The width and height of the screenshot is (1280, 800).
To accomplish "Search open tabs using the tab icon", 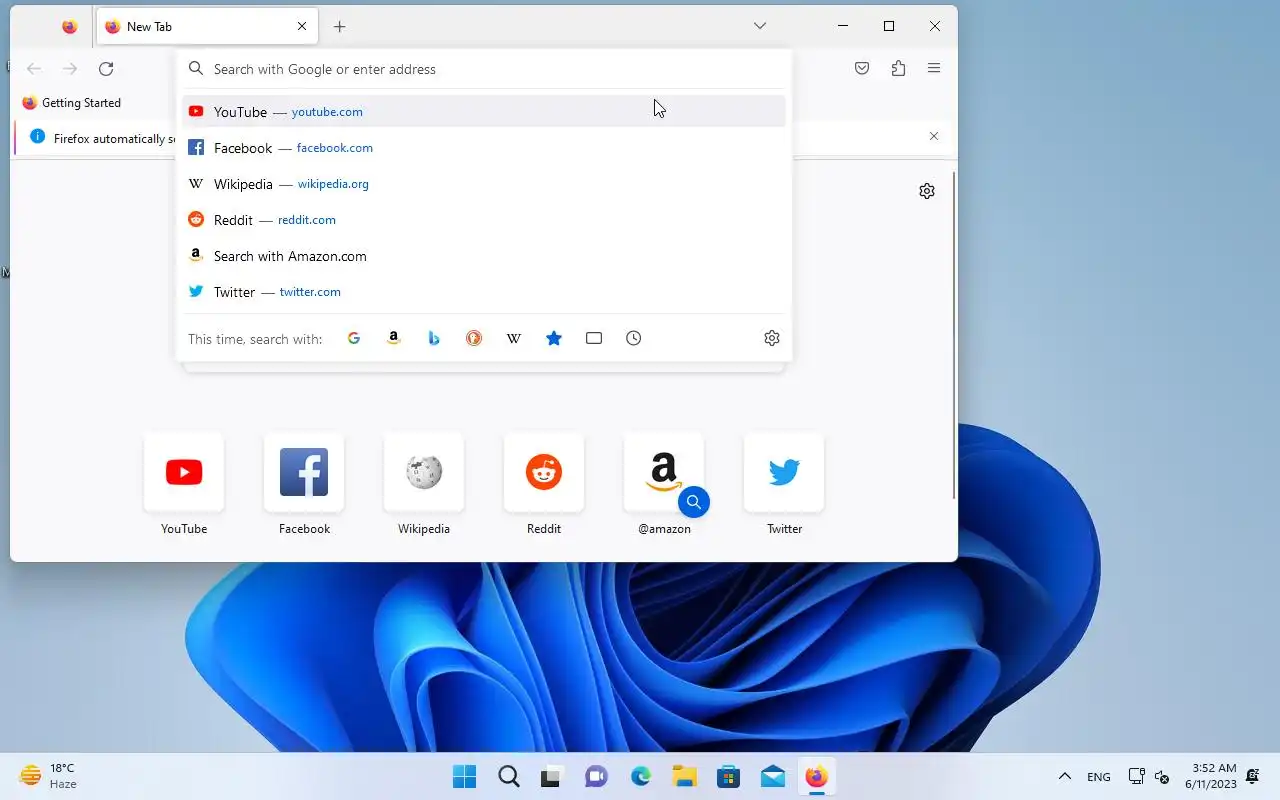I will click(594, 338).
